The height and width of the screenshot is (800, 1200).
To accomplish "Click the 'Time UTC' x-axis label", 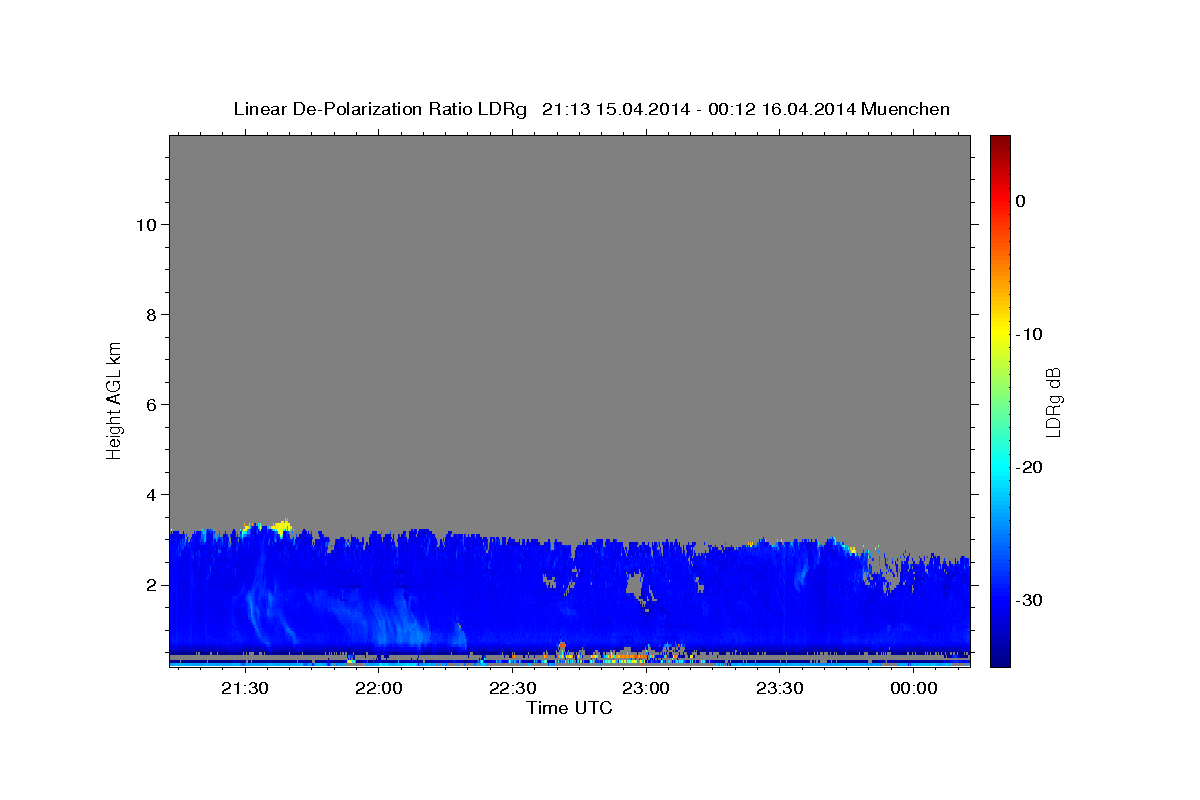I will pyautogui.click(x=569, y=707).
